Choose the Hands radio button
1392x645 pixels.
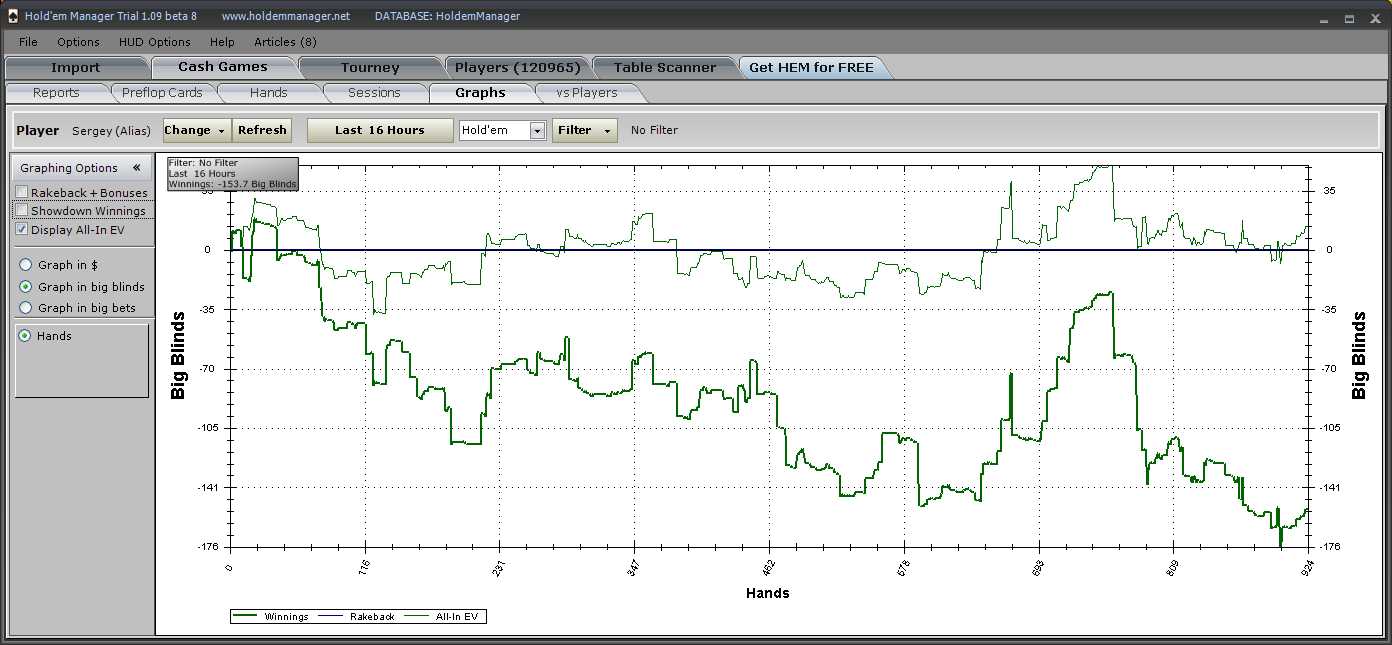(x=25, y=336)
